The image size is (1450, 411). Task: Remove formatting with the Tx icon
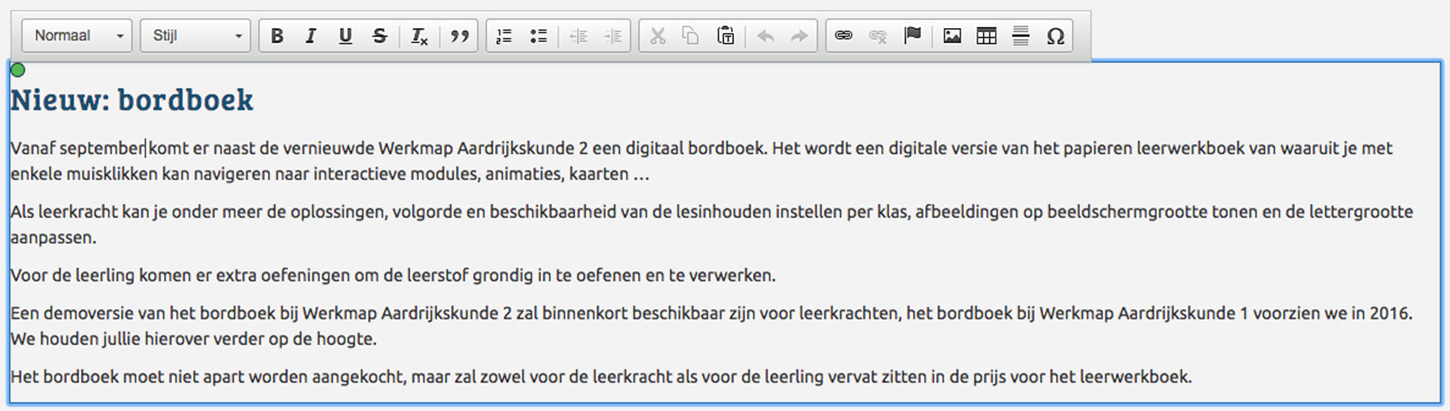point(420,36)
